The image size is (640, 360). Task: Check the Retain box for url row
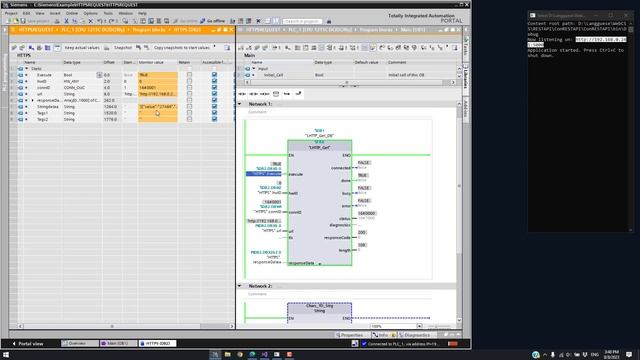[189, 94]
